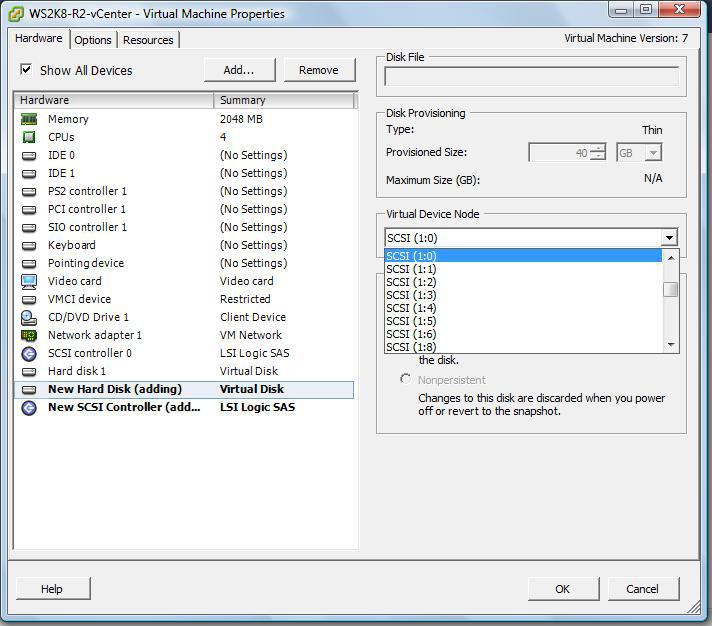The height and width of the screenshot is (626, 712).
Task: Click the 2048 MB memory summary
Action: click(241, 119)
